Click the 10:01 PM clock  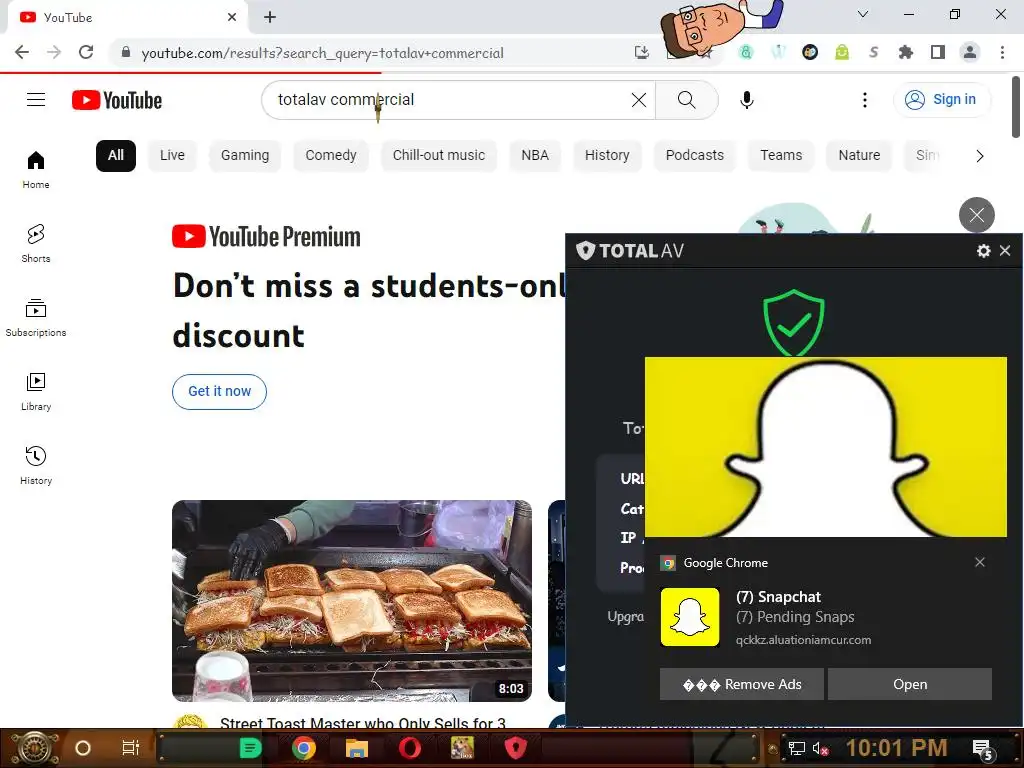896,748
